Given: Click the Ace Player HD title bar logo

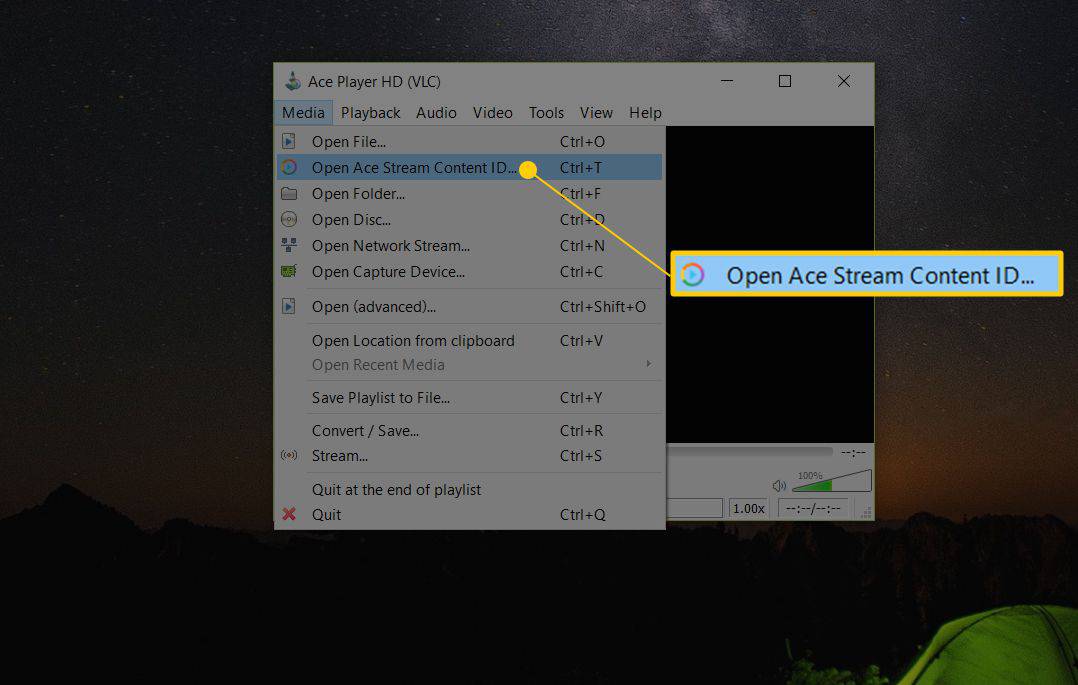Looking at the screenshot, I should pos(294,81).
